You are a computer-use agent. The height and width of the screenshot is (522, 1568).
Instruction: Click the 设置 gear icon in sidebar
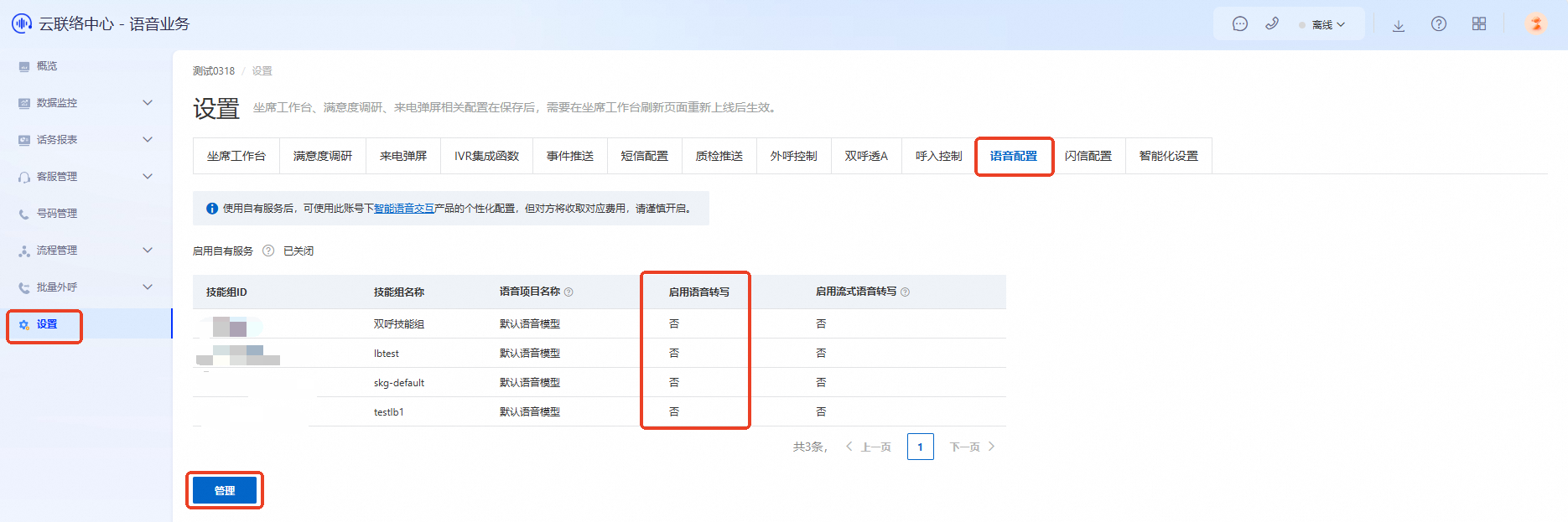(x=24, y=324)
